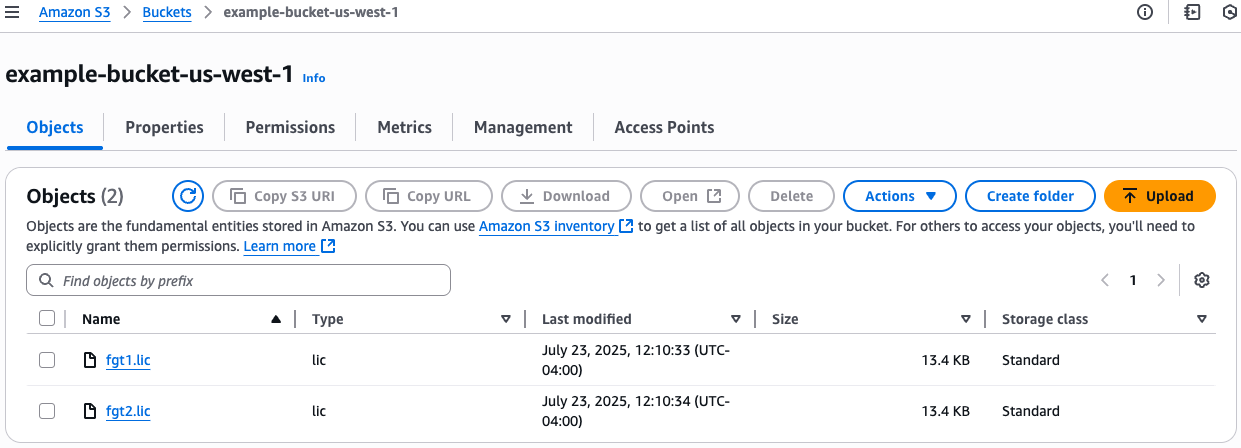Select the fgt1.lic checkbox
The width and height of the screenshot is (1241, 448).
(47, 360)
